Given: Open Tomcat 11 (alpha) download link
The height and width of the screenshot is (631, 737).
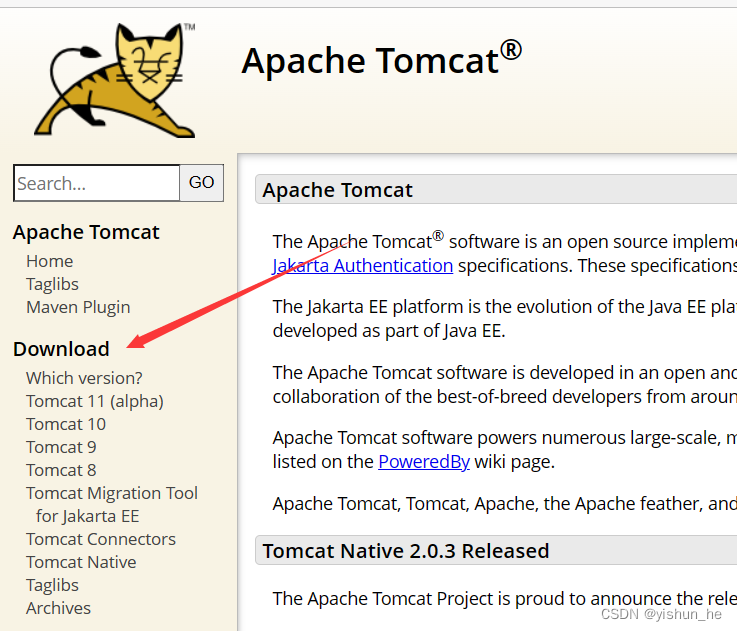Looking at the screenshot, I should [x=95, y=401].
